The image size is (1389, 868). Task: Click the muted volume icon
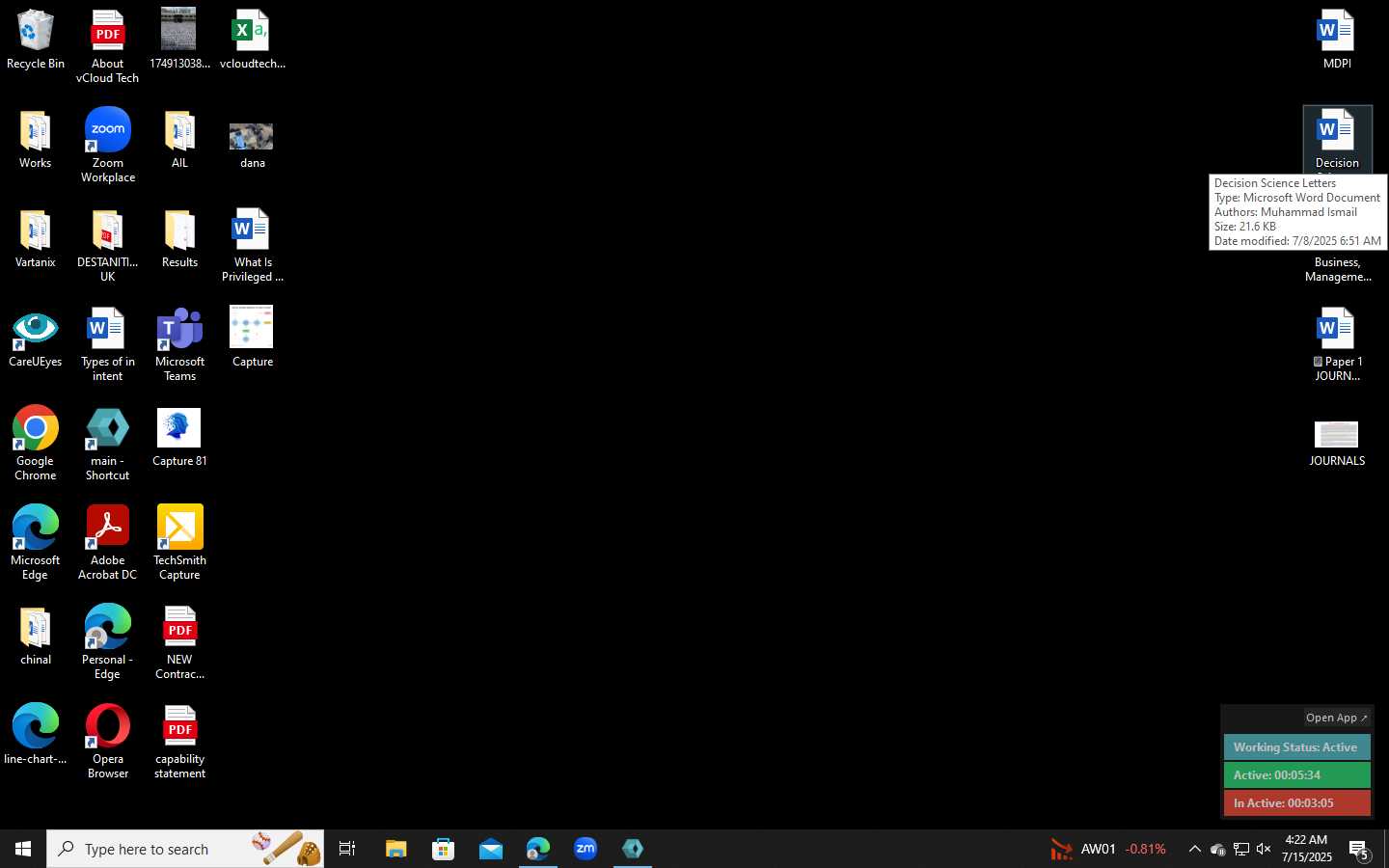pyautogui.click(x=1264, y=849)
